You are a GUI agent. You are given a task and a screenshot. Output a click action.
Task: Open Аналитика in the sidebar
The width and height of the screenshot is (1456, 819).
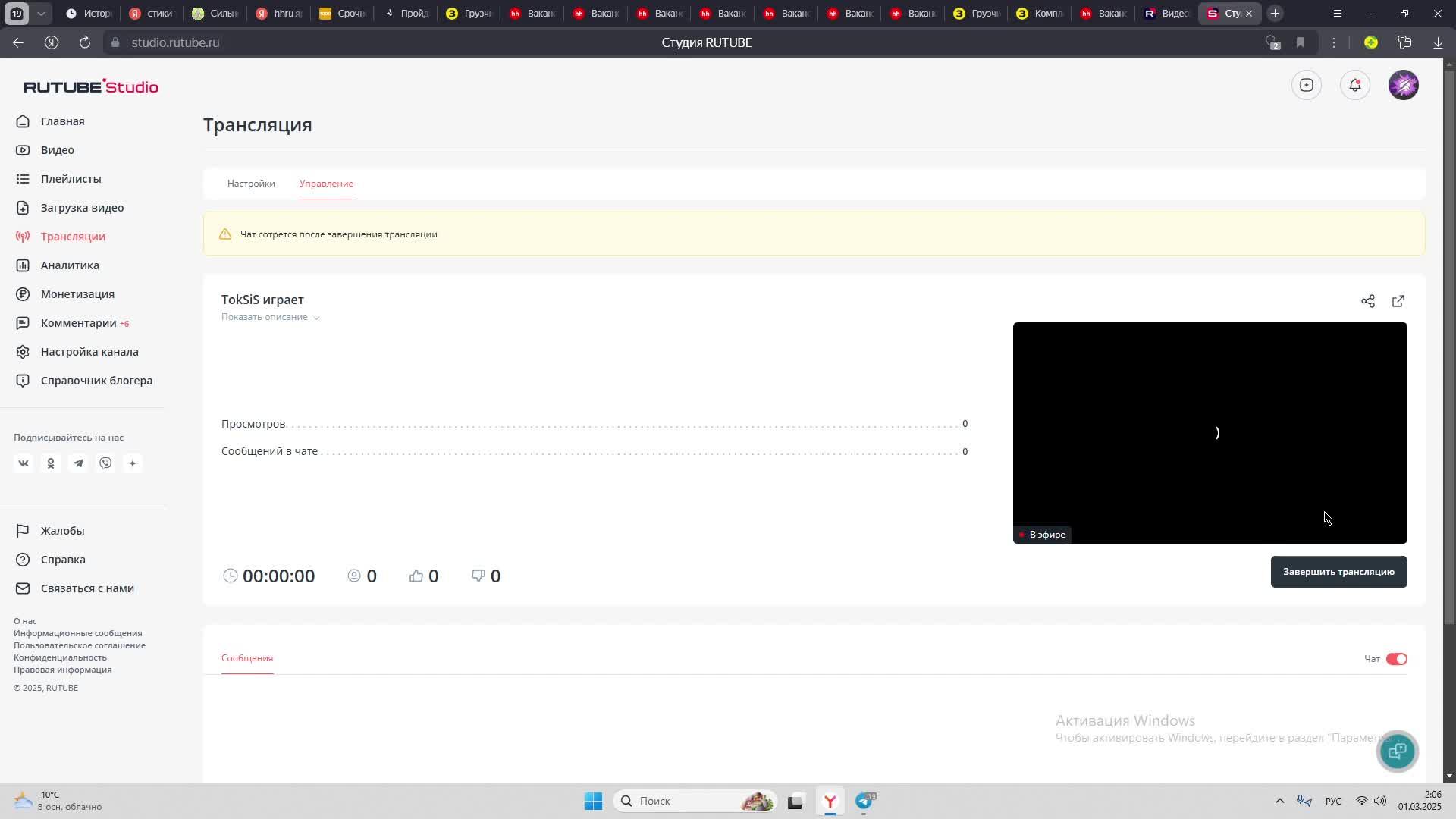point(70,265)
